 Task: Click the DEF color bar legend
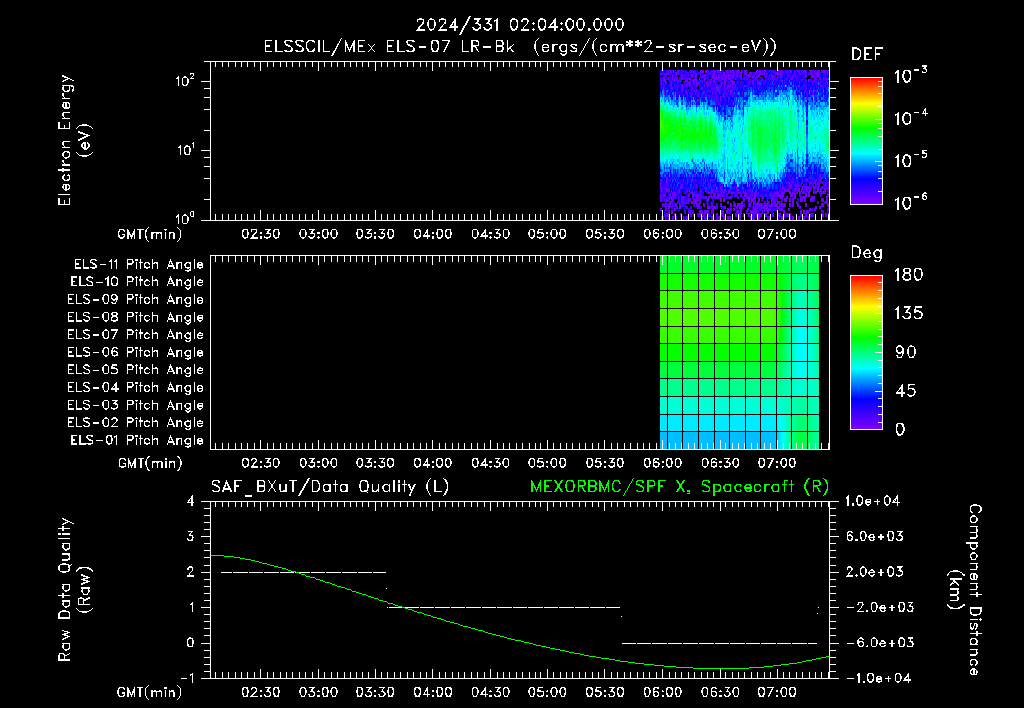point(866,140)
